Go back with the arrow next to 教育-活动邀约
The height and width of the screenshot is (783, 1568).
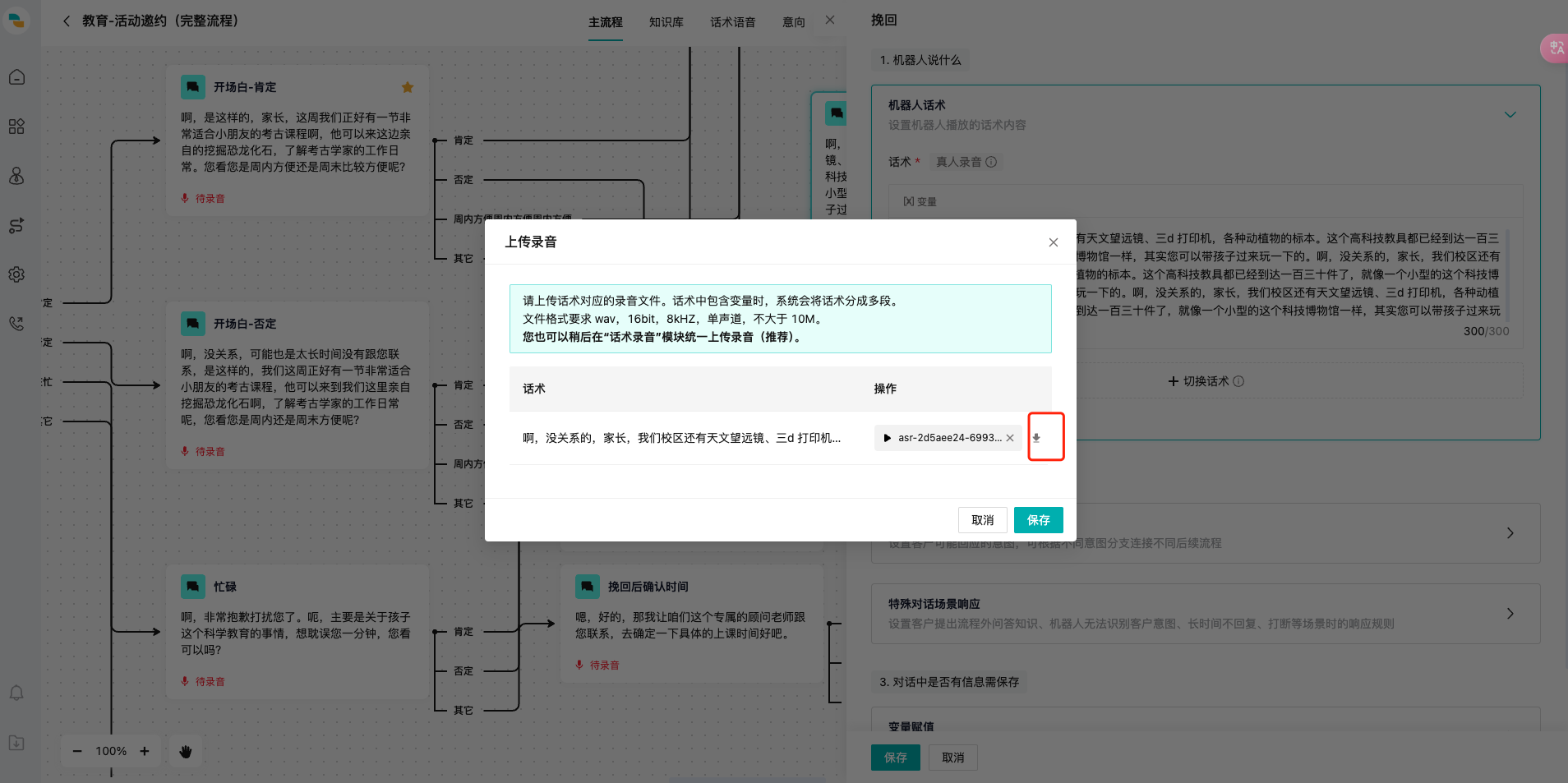coord(67,21)
